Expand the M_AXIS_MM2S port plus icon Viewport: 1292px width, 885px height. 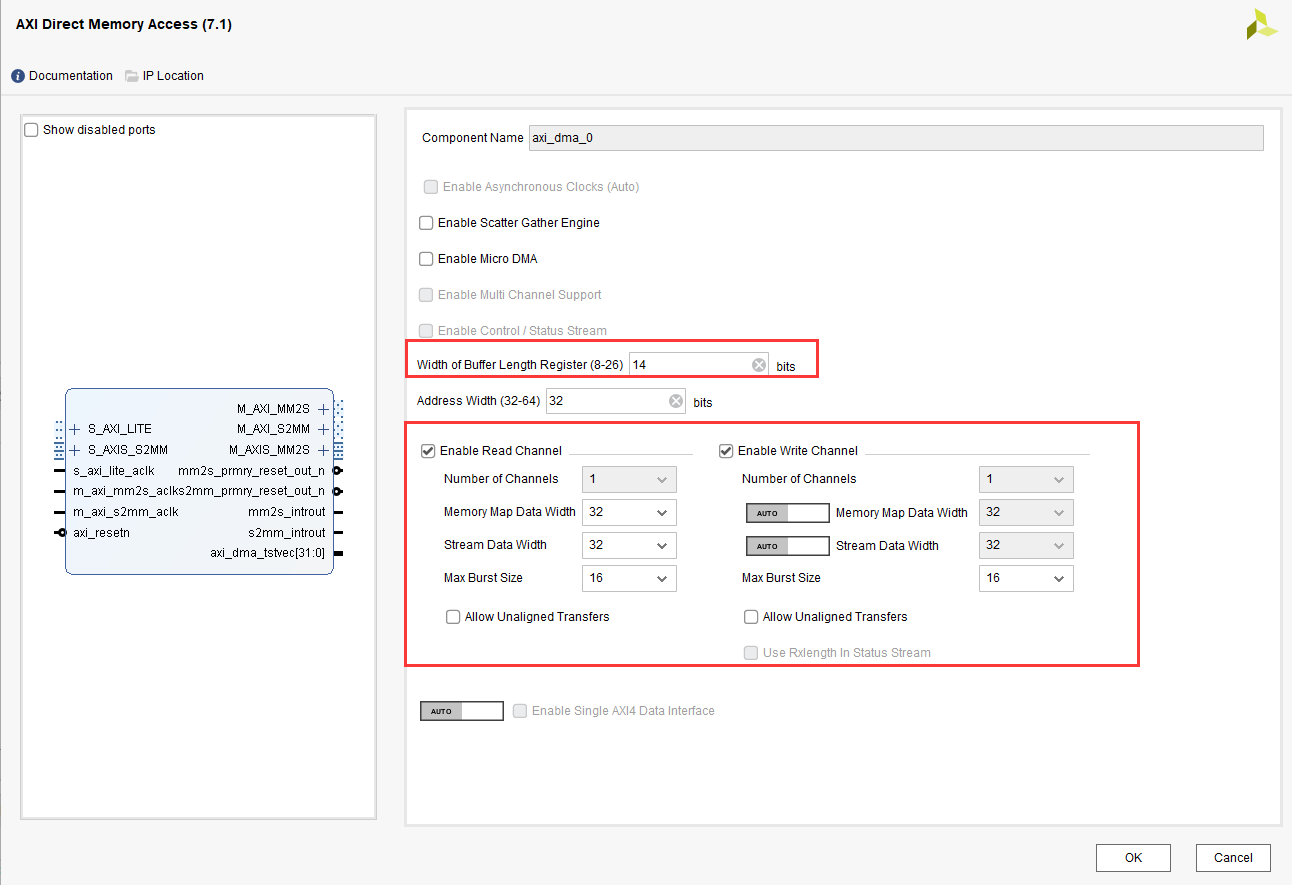click(x=323, y=450)
